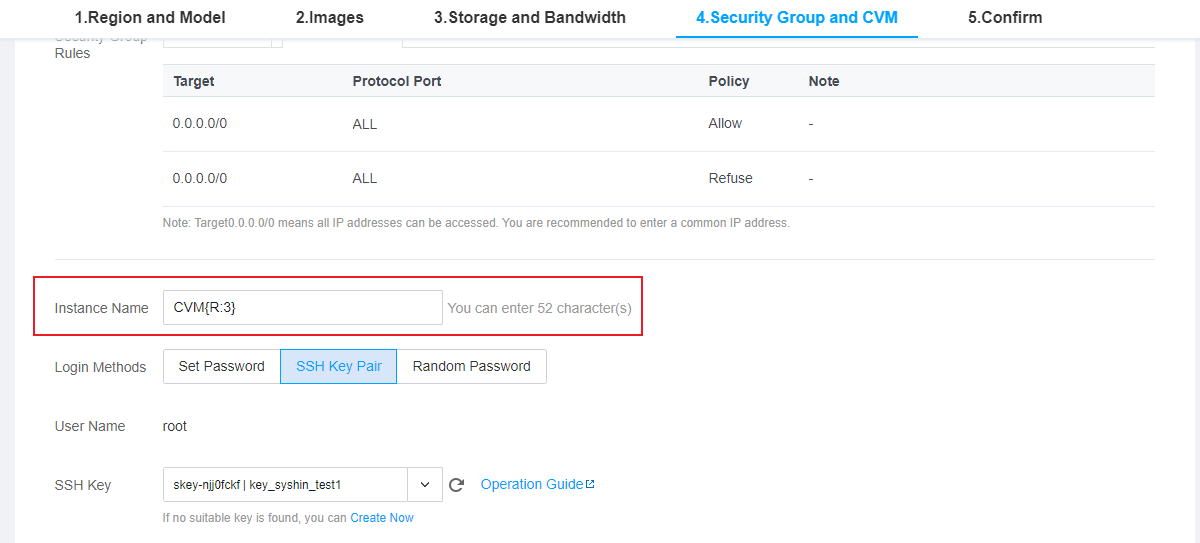Viewport: 1200px width, 543px height.
Task: Click the Create Now link
Action: [x=382, y=518]
